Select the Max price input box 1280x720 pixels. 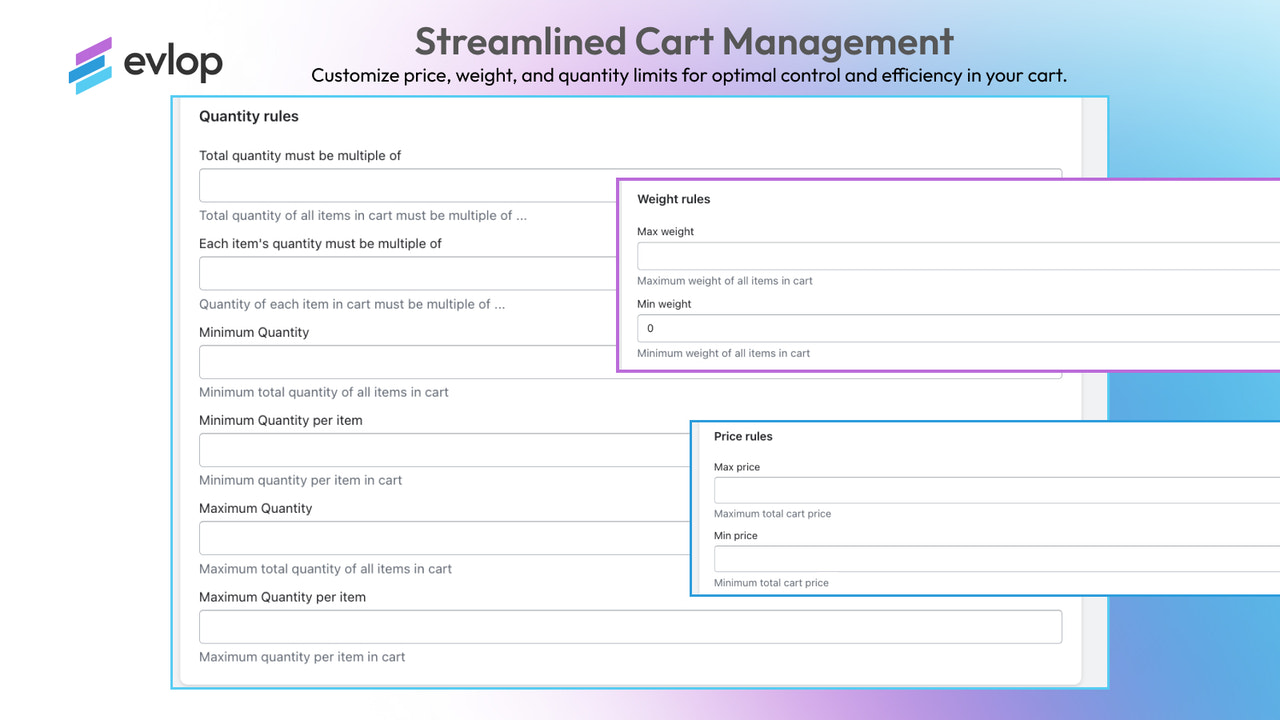coord(990,490)
